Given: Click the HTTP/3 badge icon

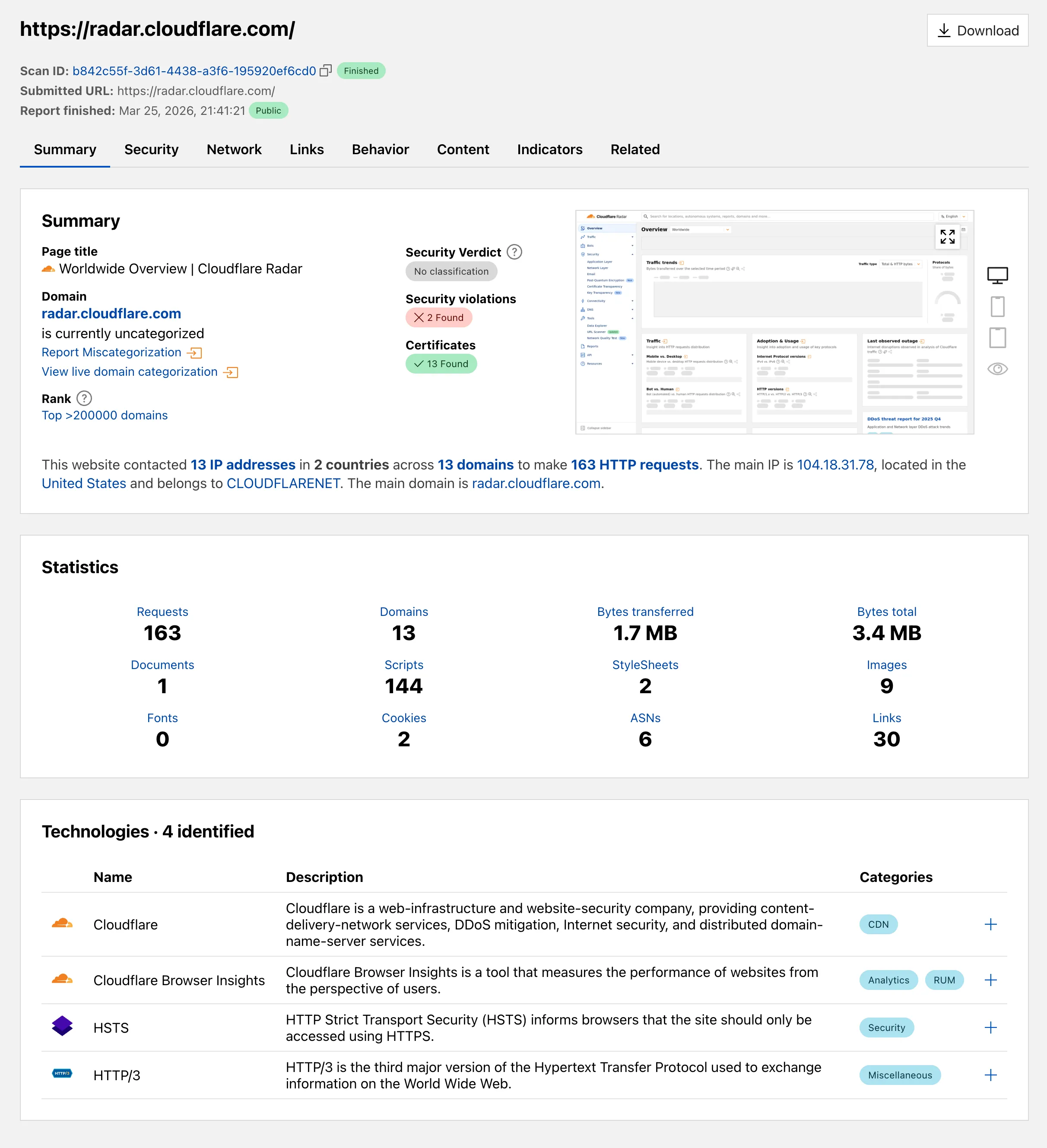Looking at the screenshot, I should pos(62,1074).
